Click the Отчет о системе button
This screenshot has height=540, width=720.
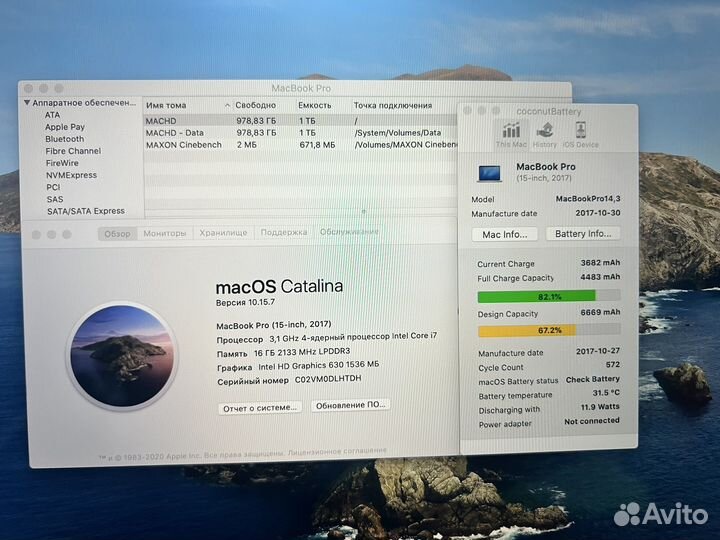pyautogui.click(x=260, y=408)
